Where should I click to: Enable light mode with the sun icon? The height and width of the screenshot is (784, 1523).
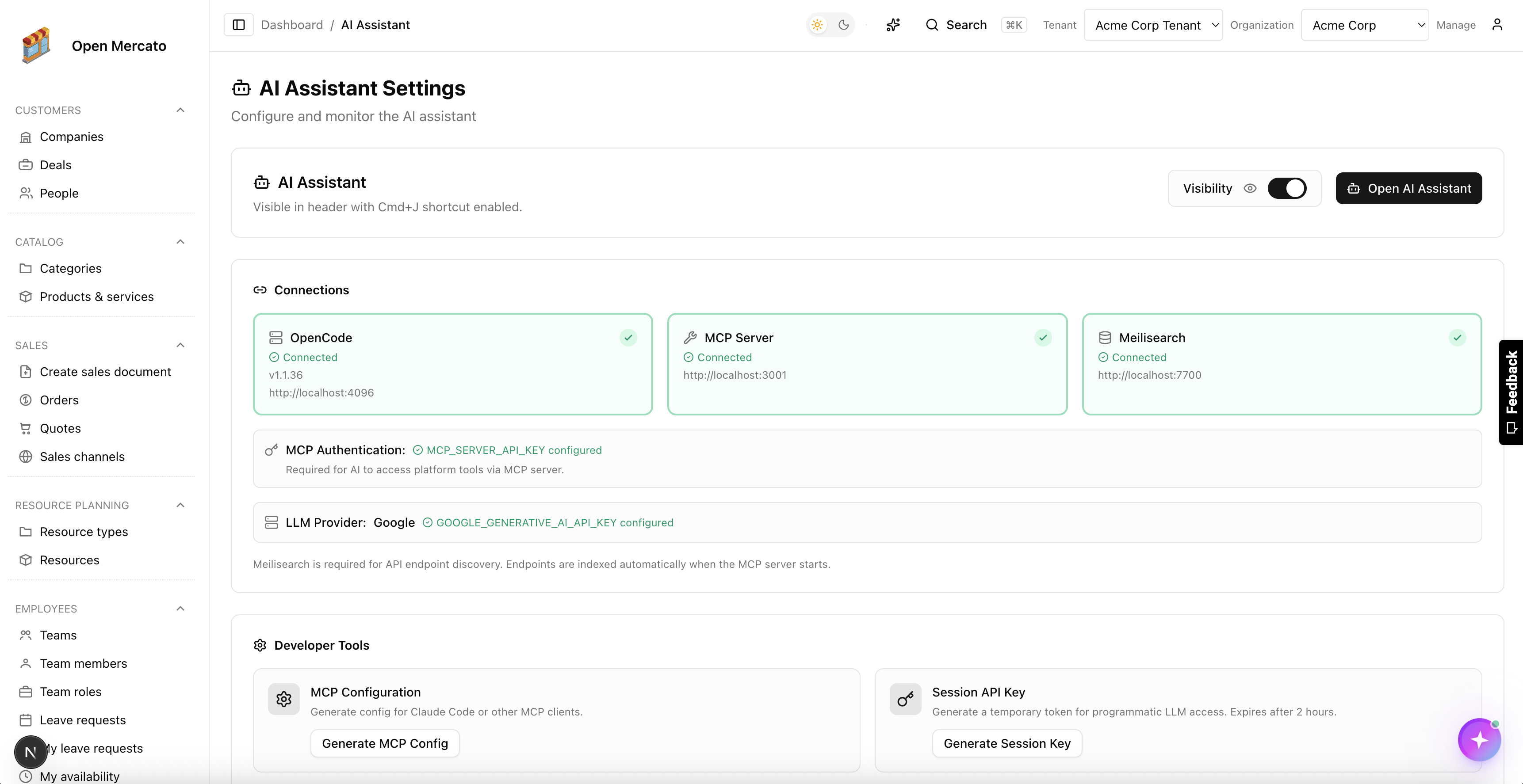[817, 24]
